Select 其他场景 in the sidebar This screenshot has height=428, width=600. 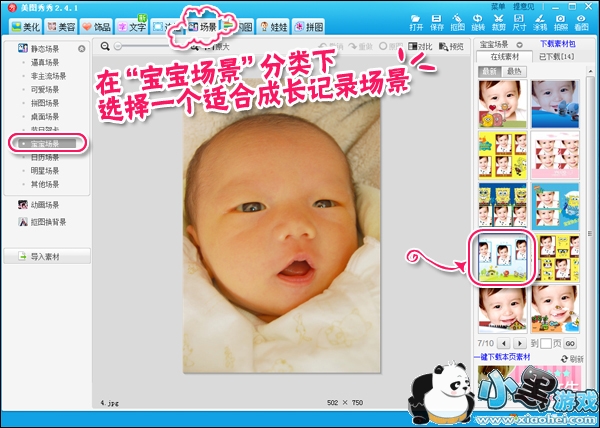click(45, 184)
